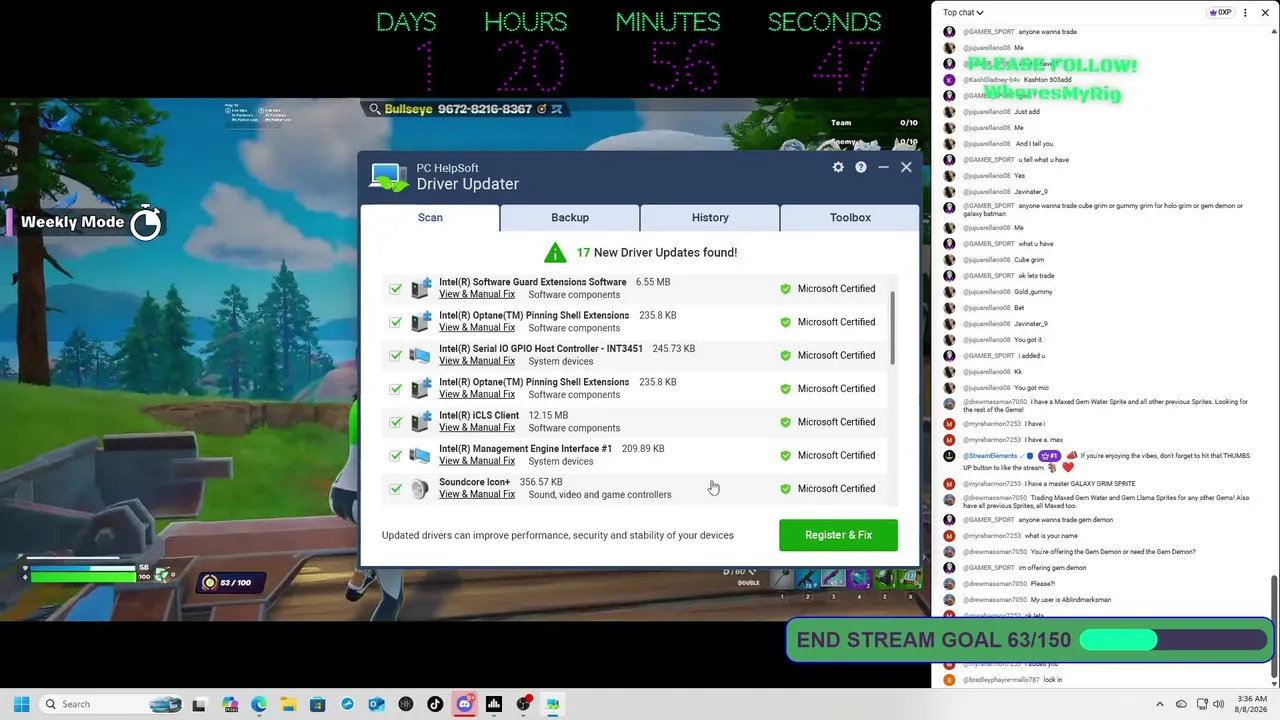The height and width of the screenshot is (720, 1280).
Task: Uncheck the second Optane Pinning Shell Extensions driver
Action: 396,389
